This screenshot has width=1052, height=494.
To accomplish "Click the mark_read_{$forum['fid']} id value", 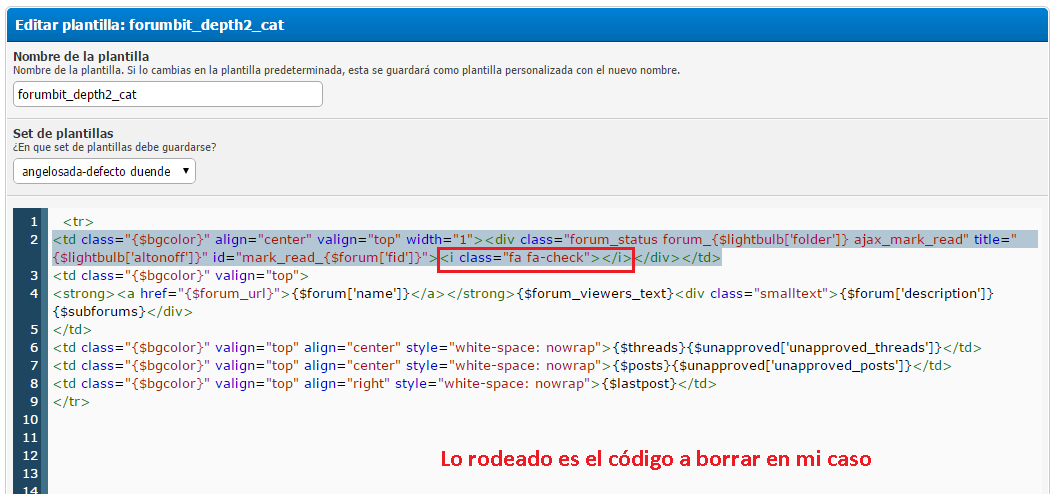I will (332, 258).
